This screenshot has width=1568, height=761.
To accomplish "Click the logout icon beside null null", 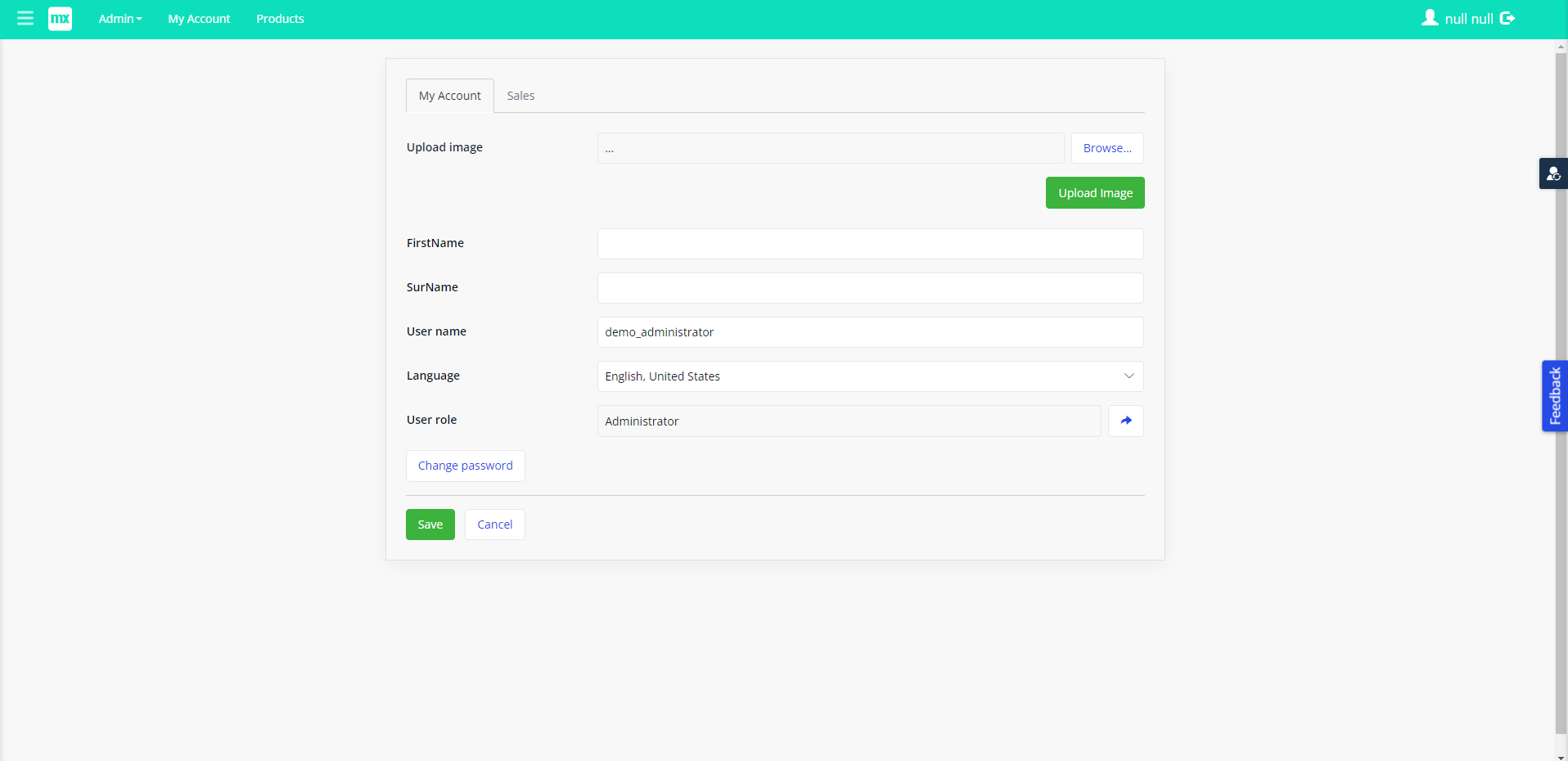I will point(1507,18).
